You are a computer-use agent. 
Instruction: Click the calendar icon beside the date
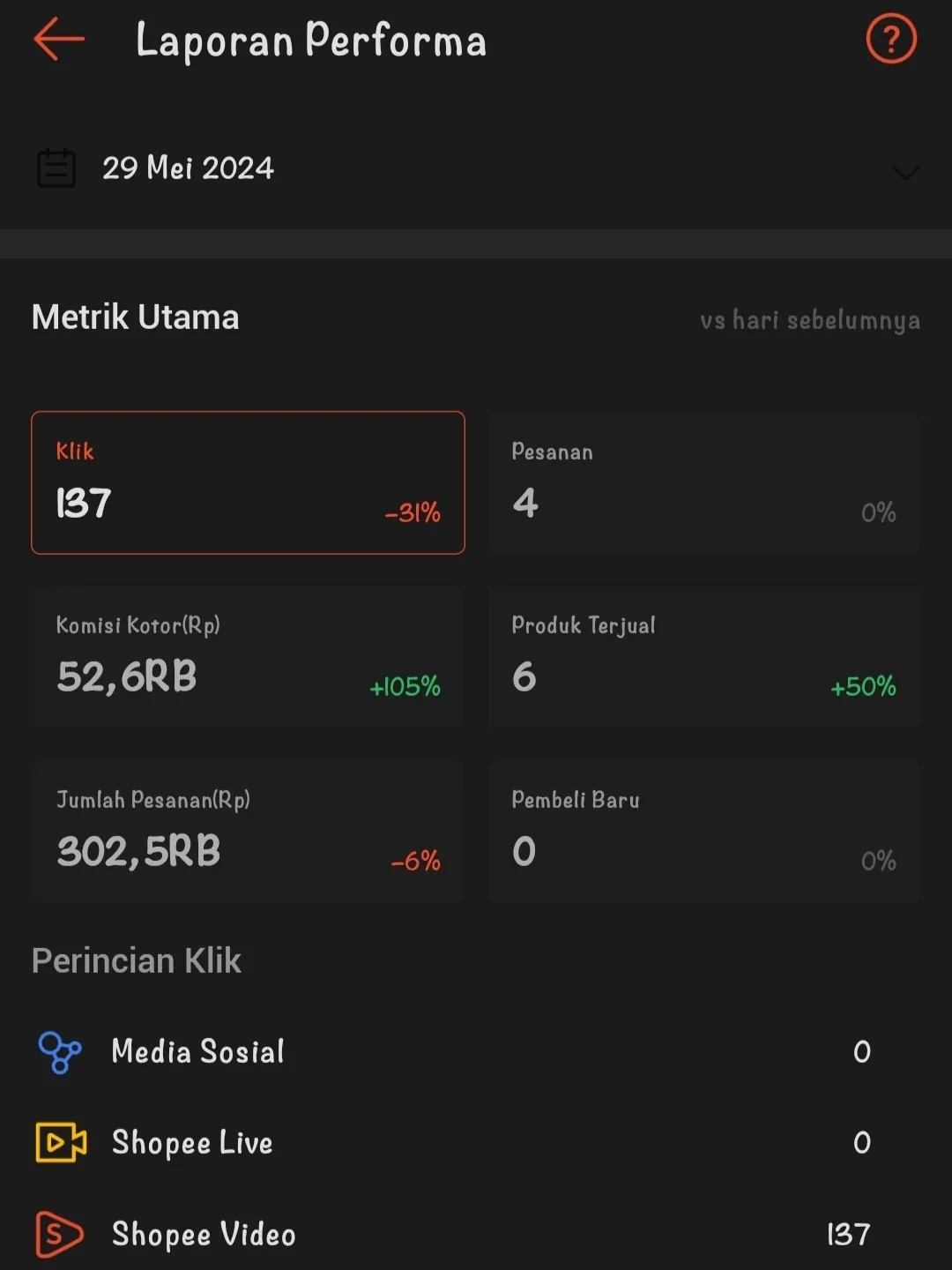[56, 168]
